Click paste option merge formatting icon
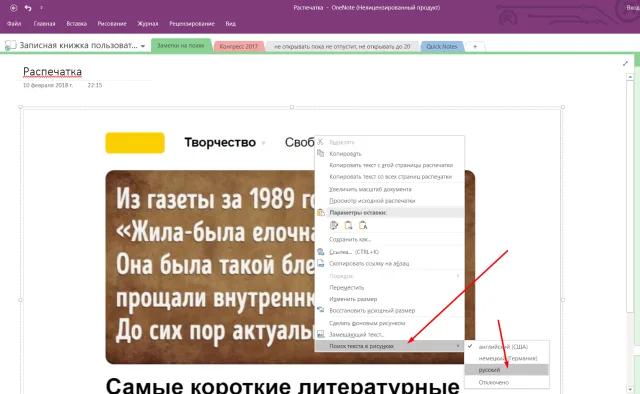The image size is (640, 394). 348,225
